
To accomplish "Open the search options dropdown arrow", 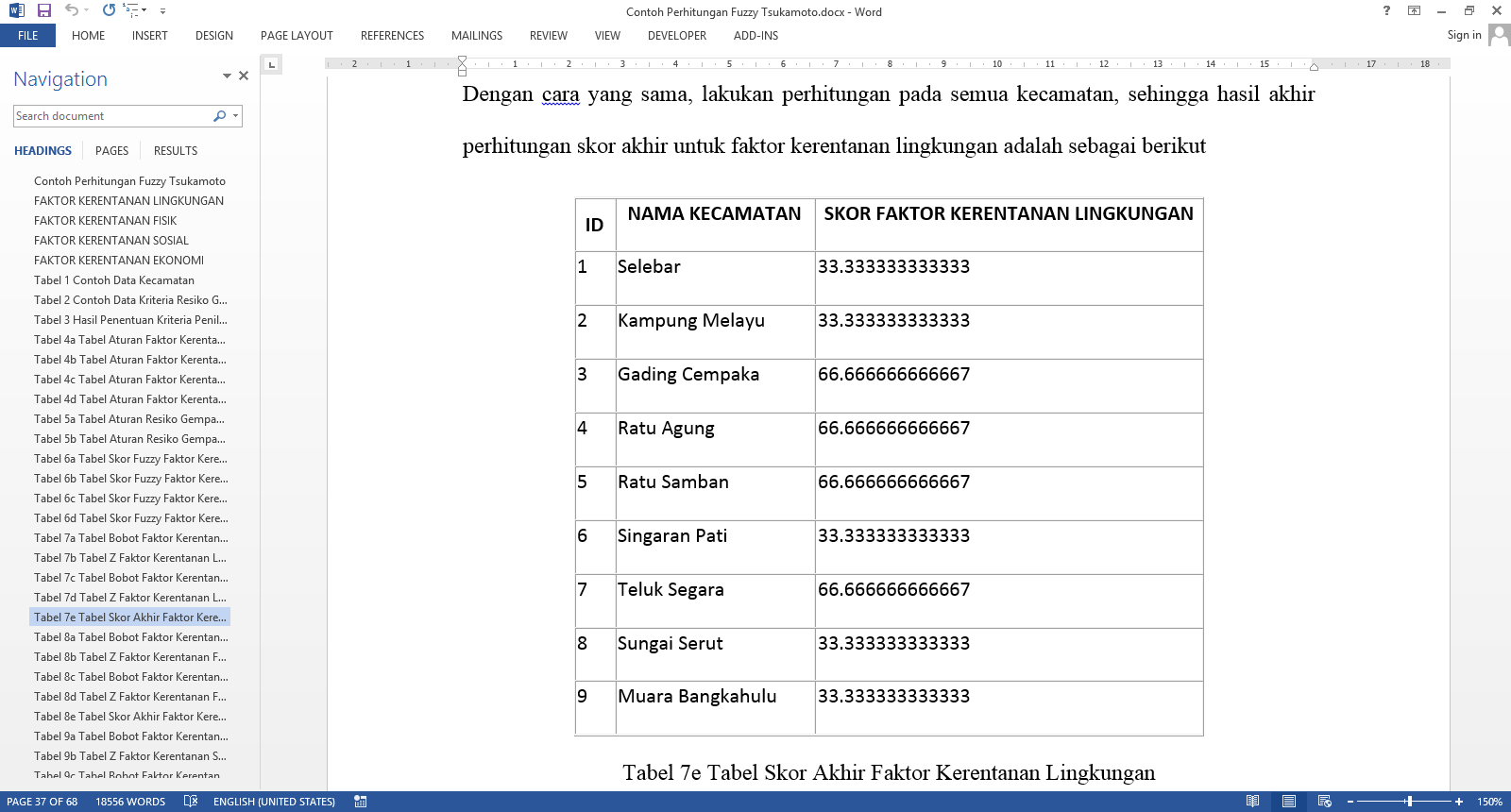I will click(x=235, y=116).
